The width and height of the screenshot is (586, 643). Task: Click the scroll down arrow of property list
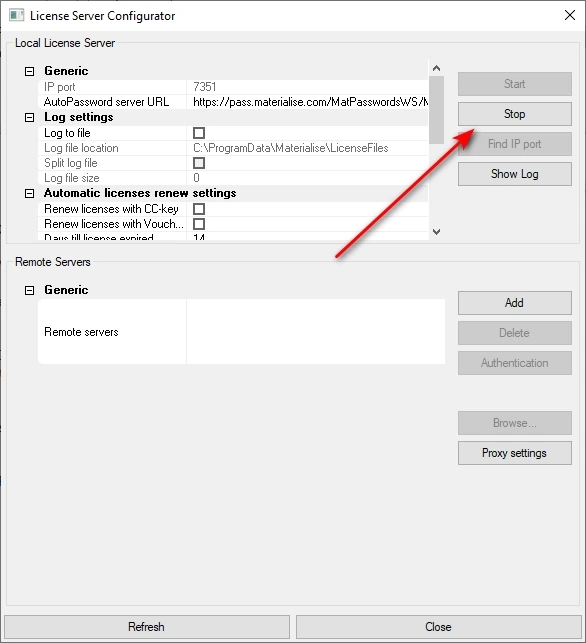point(437,232)
